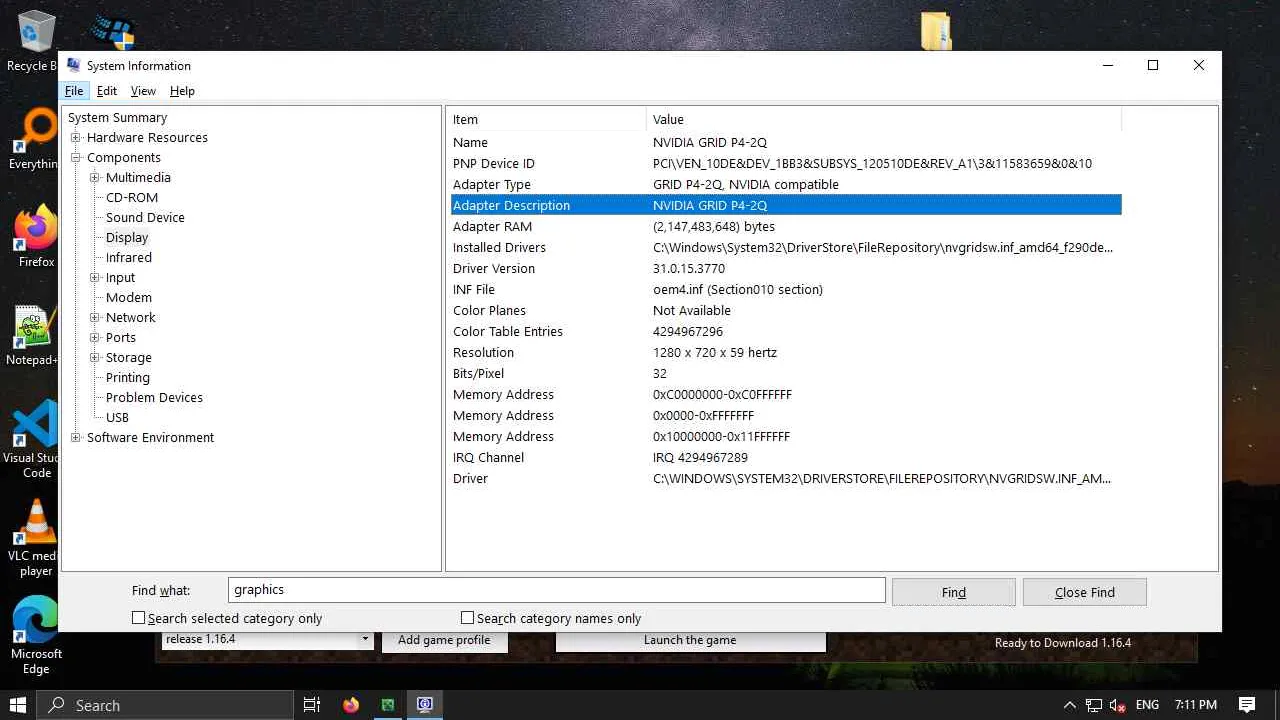Select the folder icon on the desktop
Screen dimensions: 1280x720
(936, 31)
